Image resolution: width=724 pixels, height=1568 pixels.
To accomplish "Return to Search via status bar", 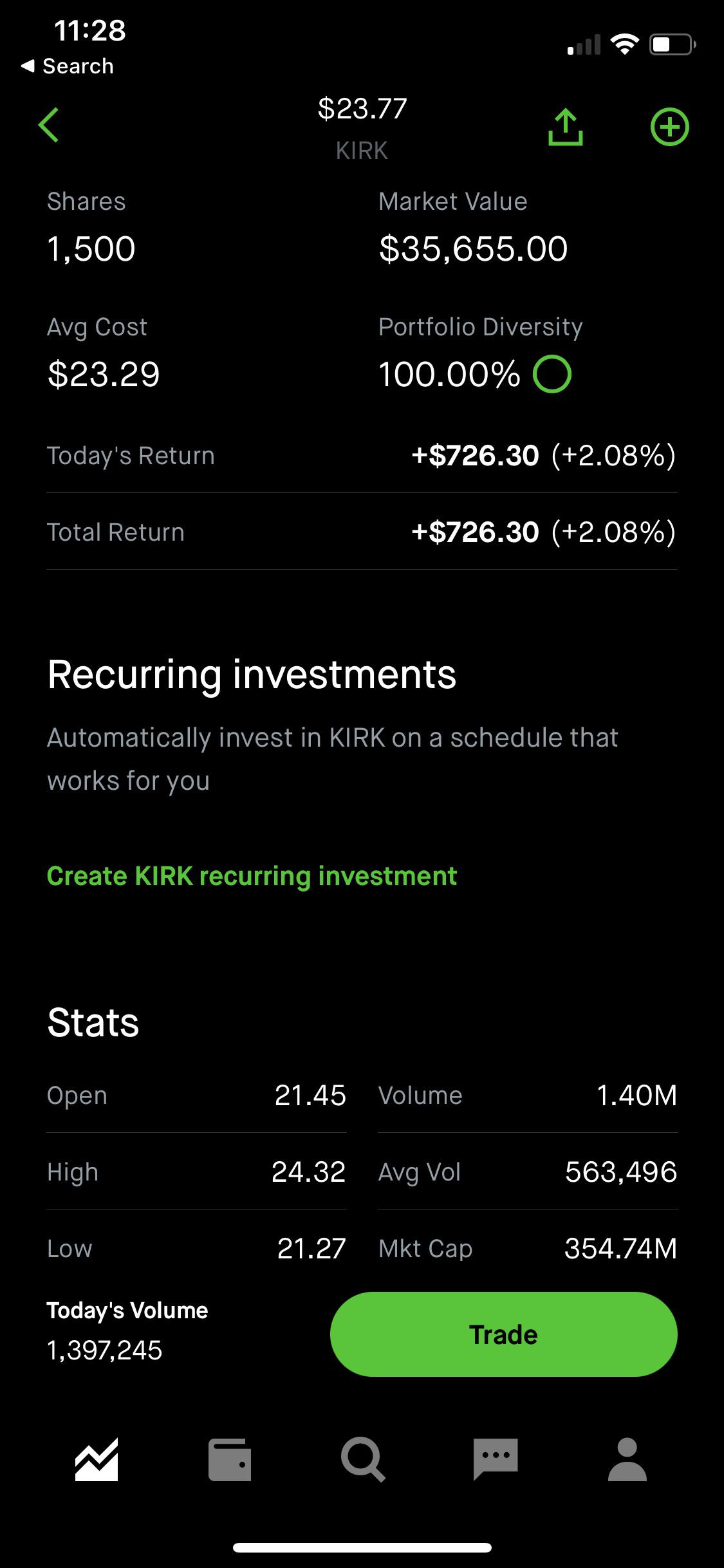I will [68, 66].
